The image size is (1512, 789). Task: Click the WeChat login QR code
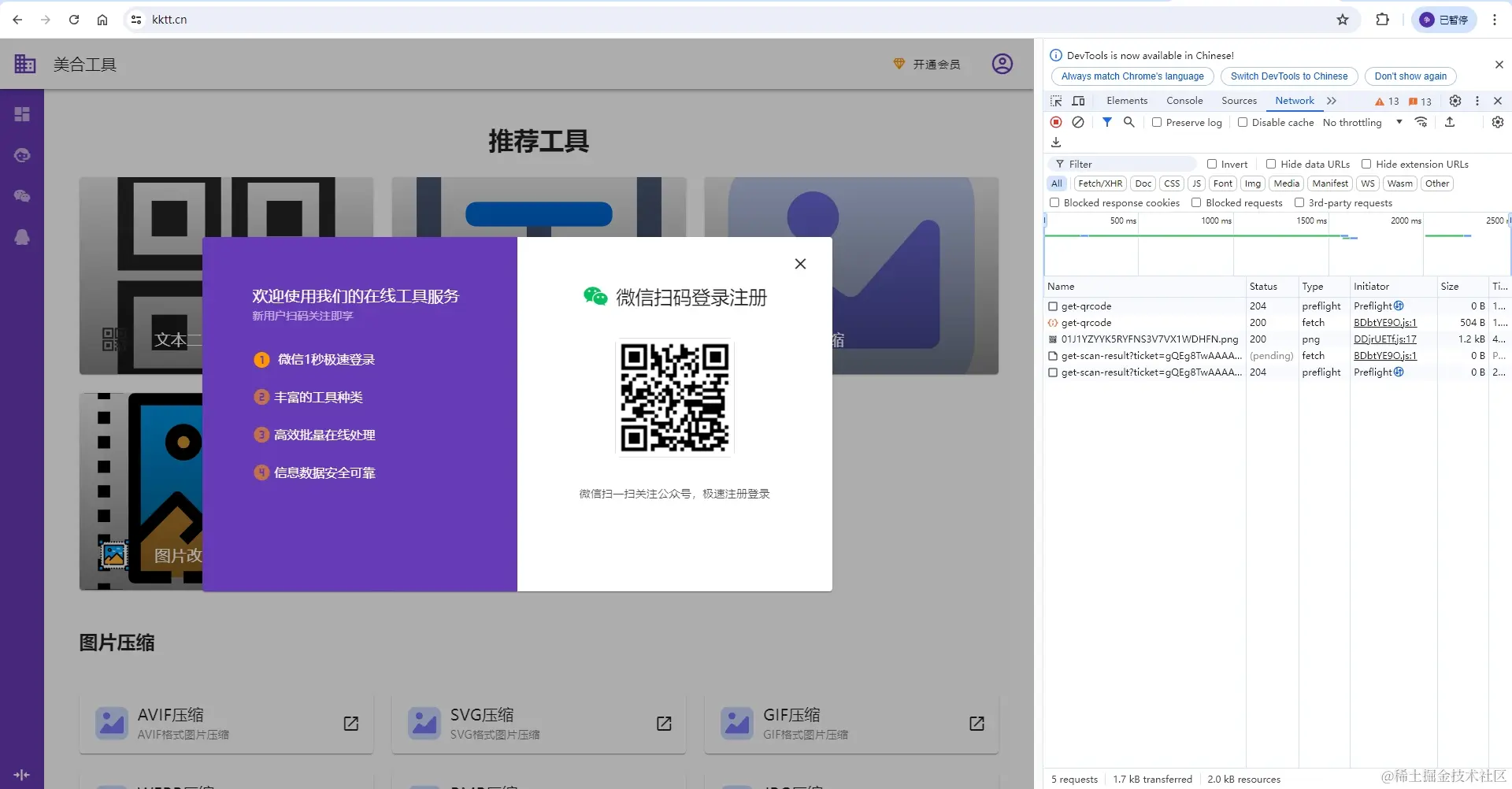click(674, 398)
